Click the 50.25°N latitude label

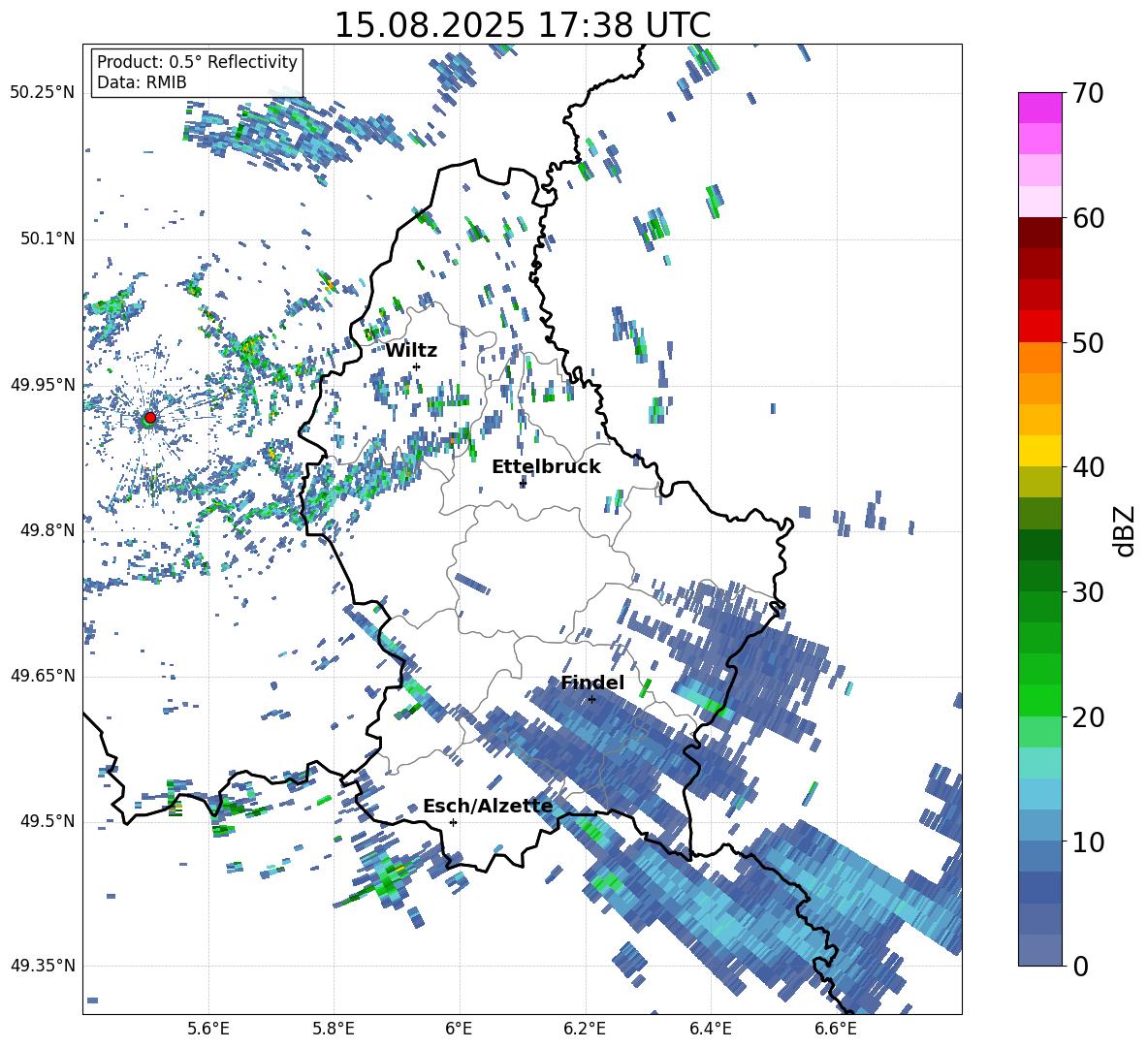(43, 93)
